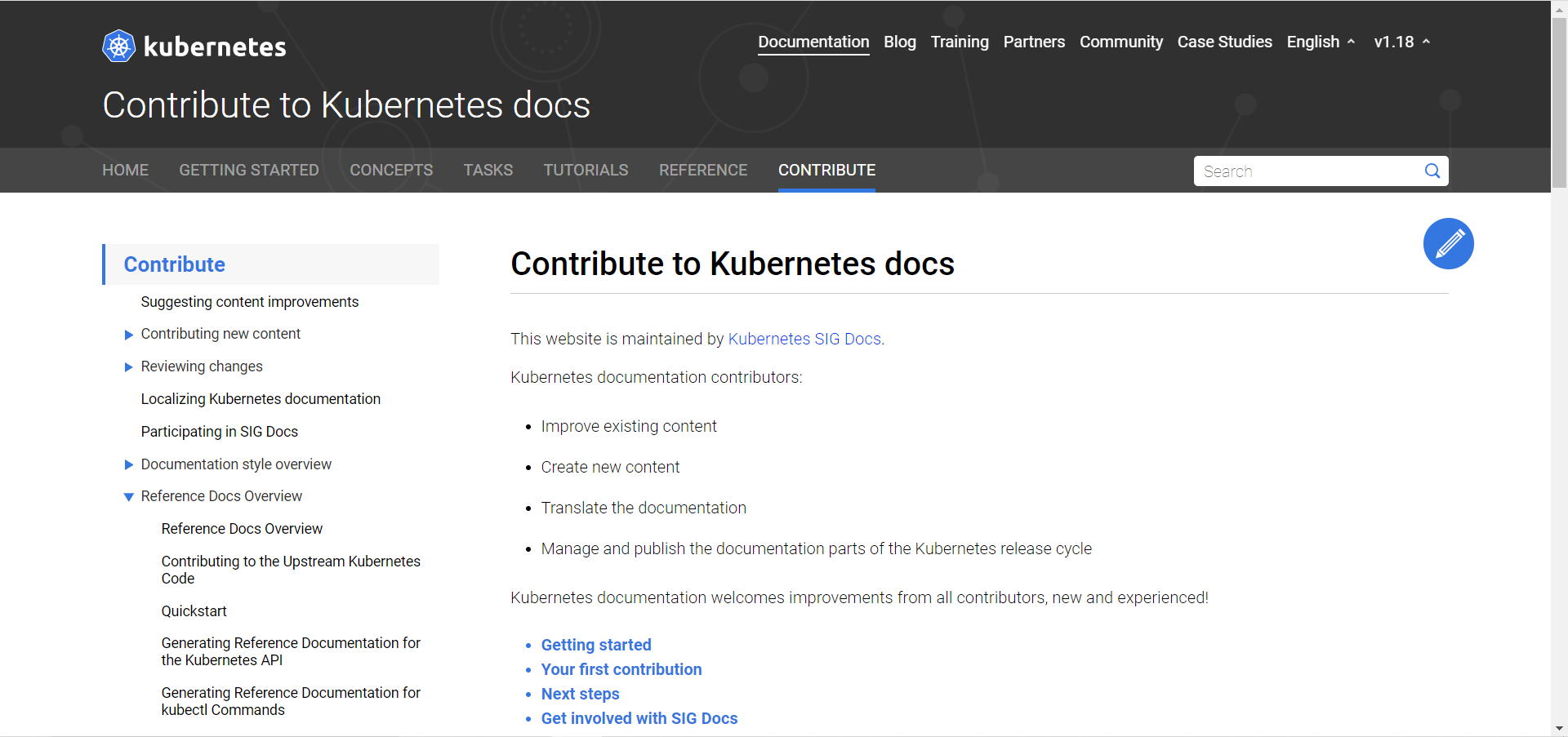Screen dimensions: 1568x737
Task: Open Documentation style overview sidebar item
Action: pyautogui.click(x=236, y=464)
